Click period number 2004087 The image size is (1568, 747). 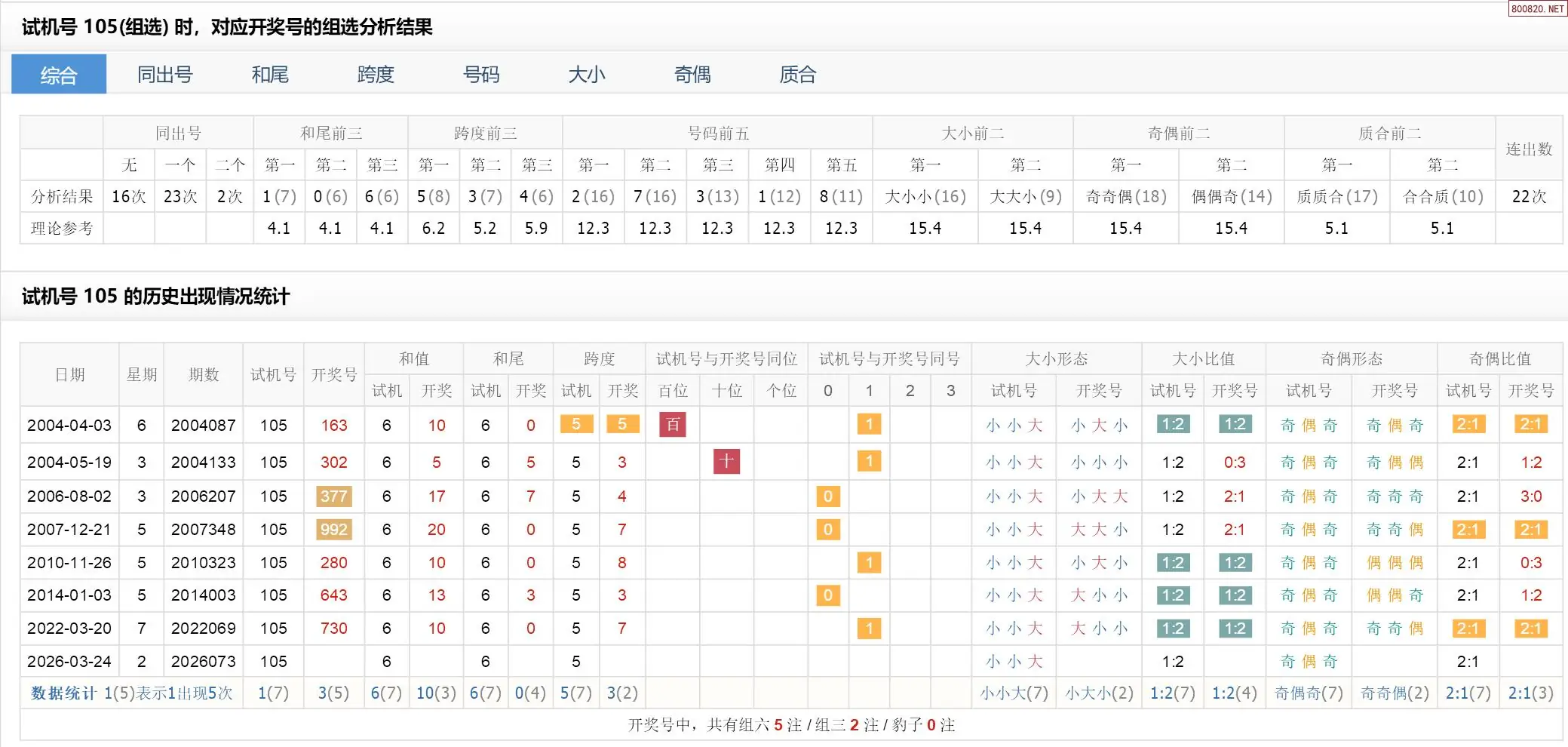click(x=203, y=426)
